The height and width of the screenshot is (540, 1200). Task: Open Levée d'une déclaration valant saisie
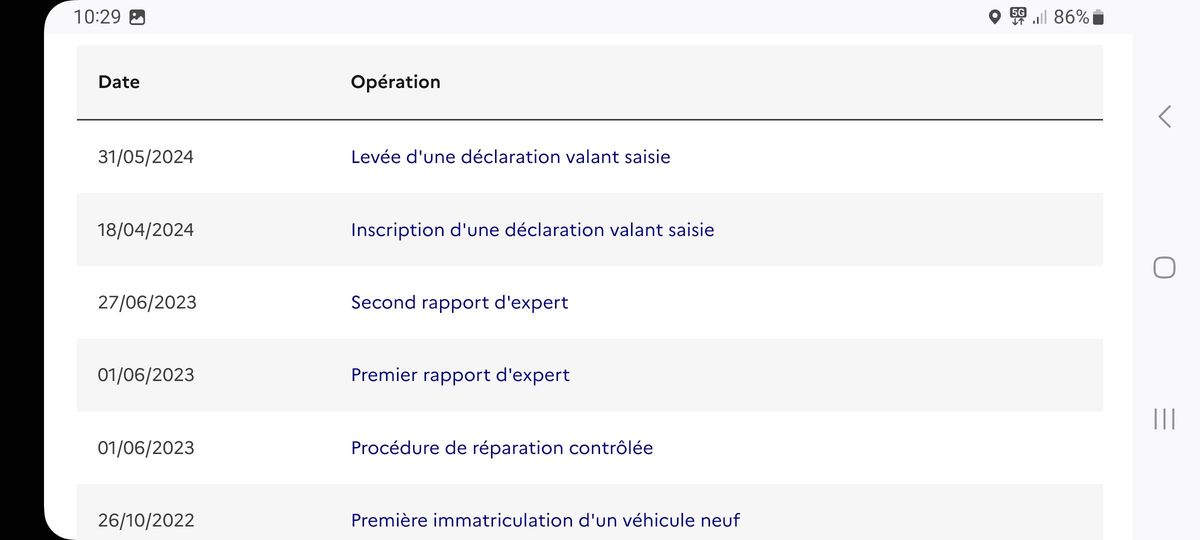point(511,157)
